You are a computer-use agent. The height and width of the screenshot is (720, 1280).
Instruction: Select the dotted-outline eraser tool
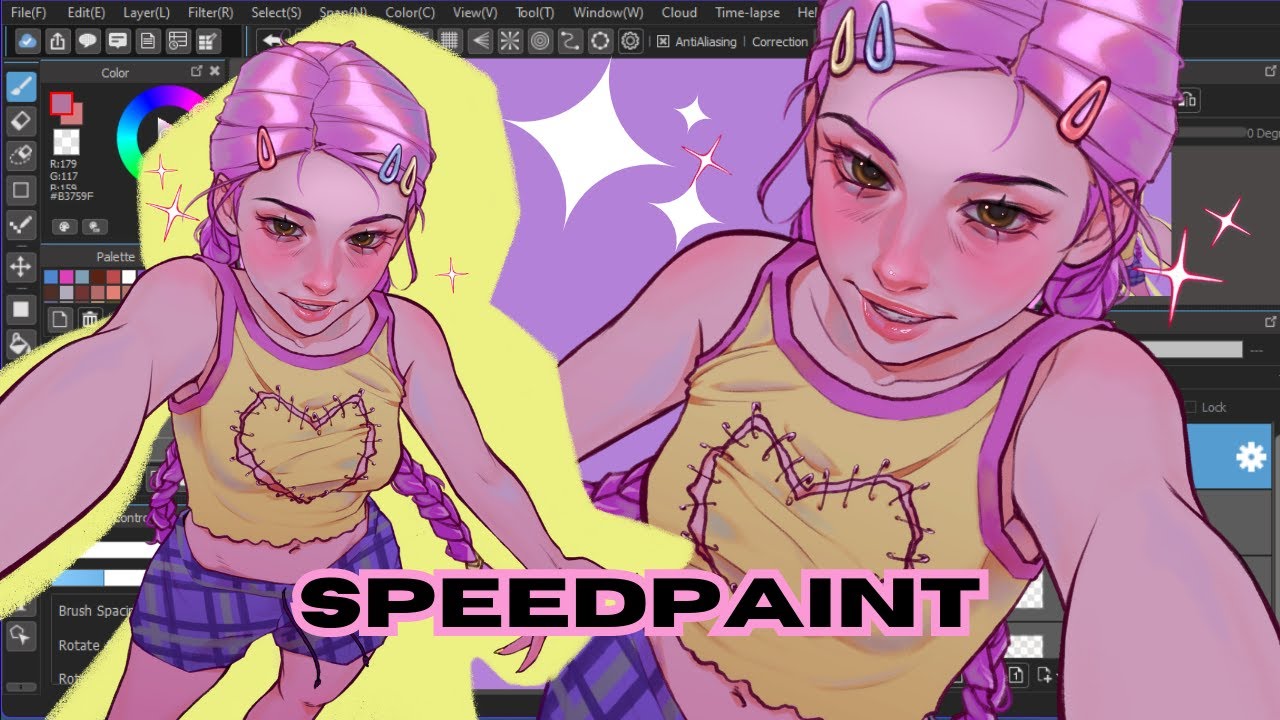pyautogui.click(x=21, y=155)
